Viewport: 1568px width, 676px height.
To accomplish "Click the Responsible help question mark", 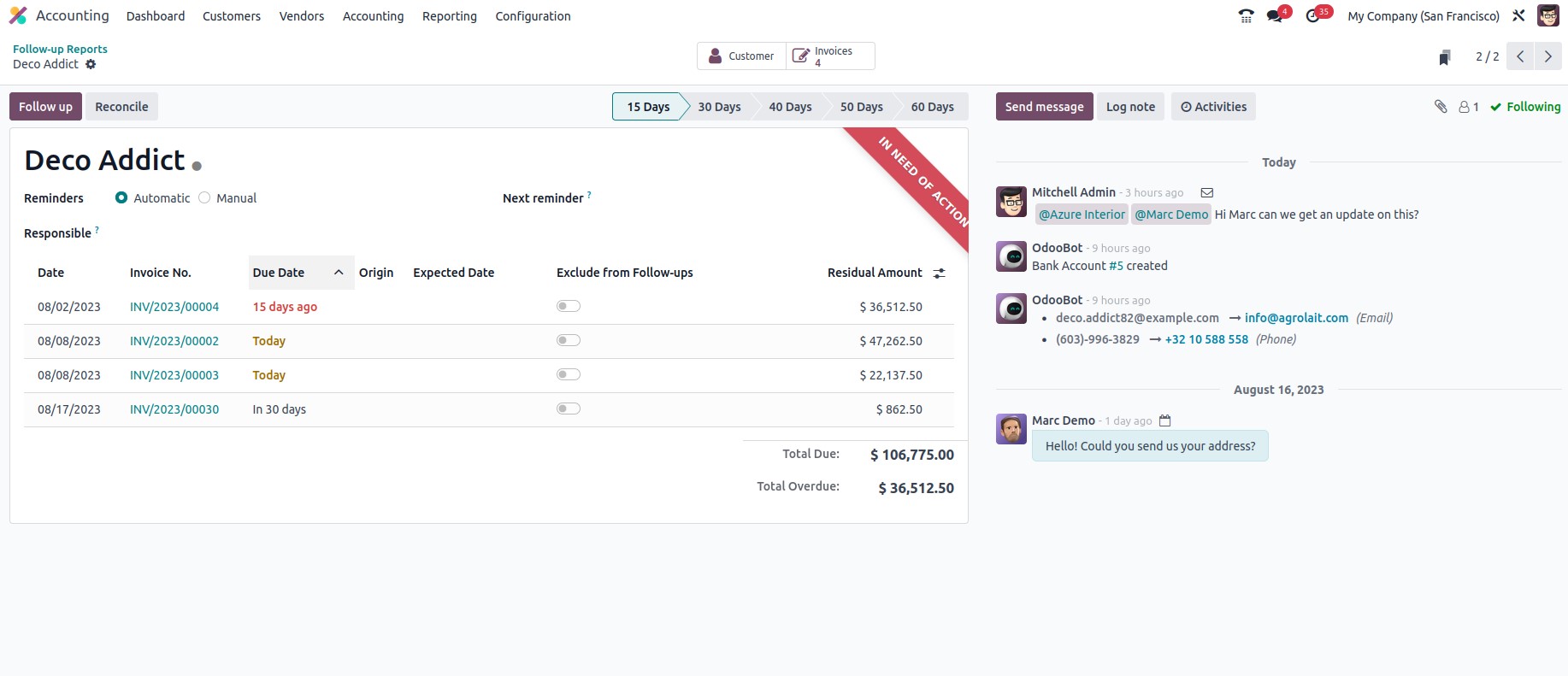I will click(x=97, y=229).
